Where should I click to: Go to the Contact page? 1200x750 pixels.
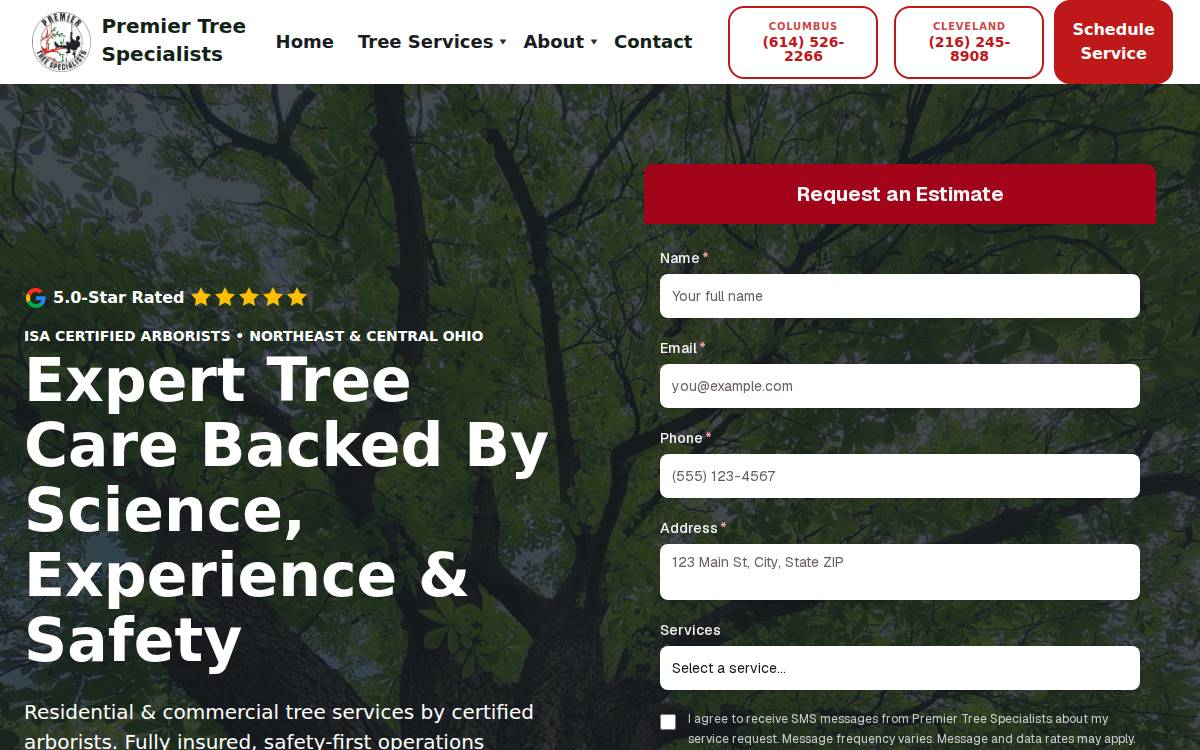pos(653,42)
